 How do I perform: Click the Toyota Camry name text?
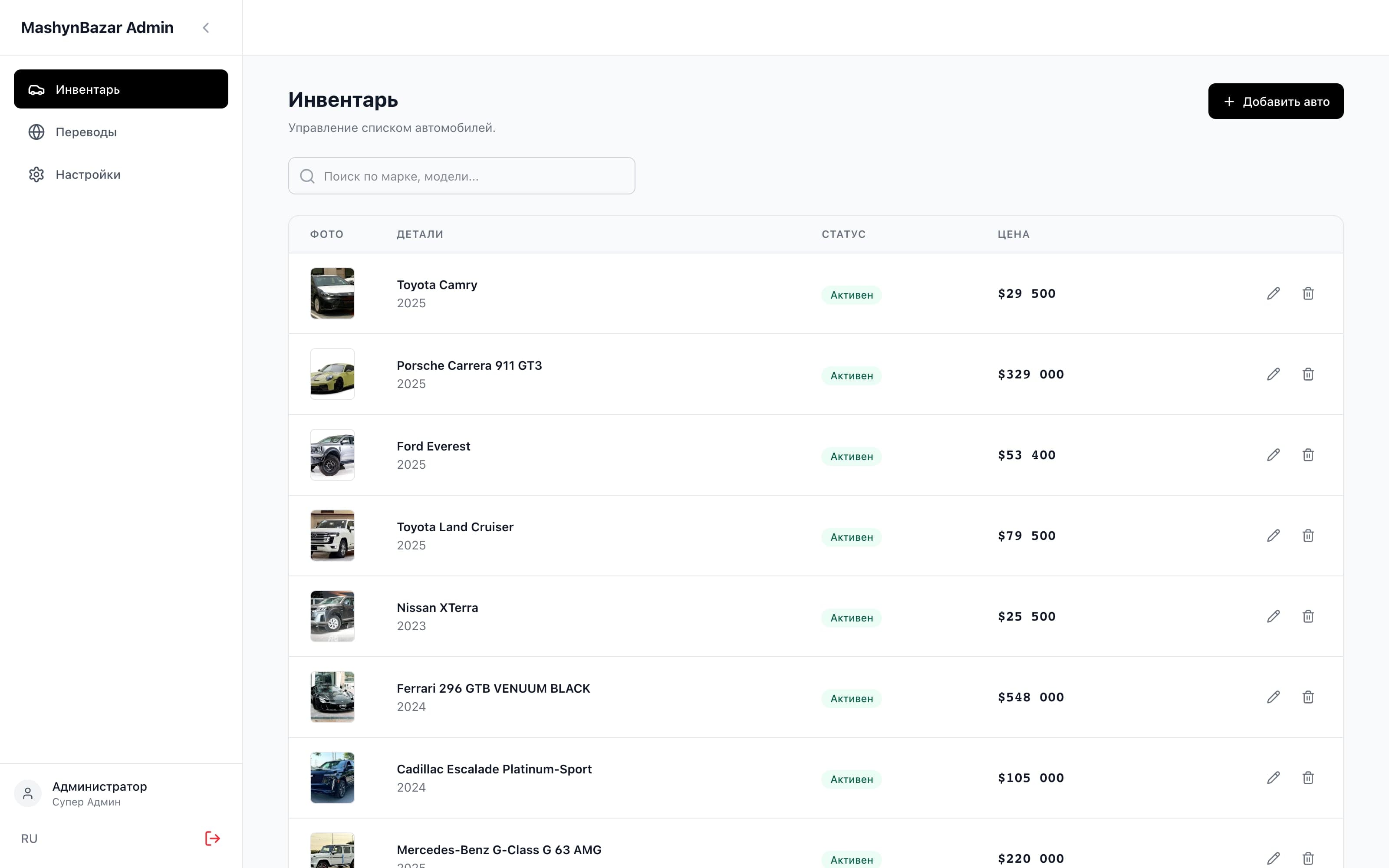coord(437,285)
